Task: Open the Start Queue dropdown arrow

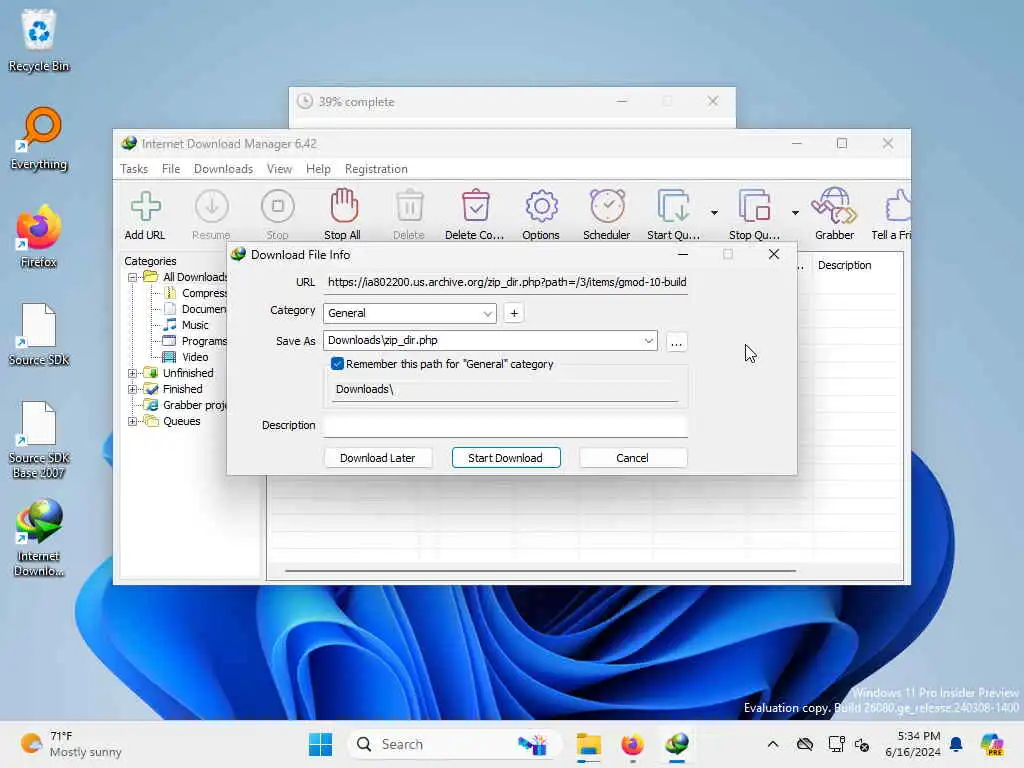Action: (x=714, y=213)
